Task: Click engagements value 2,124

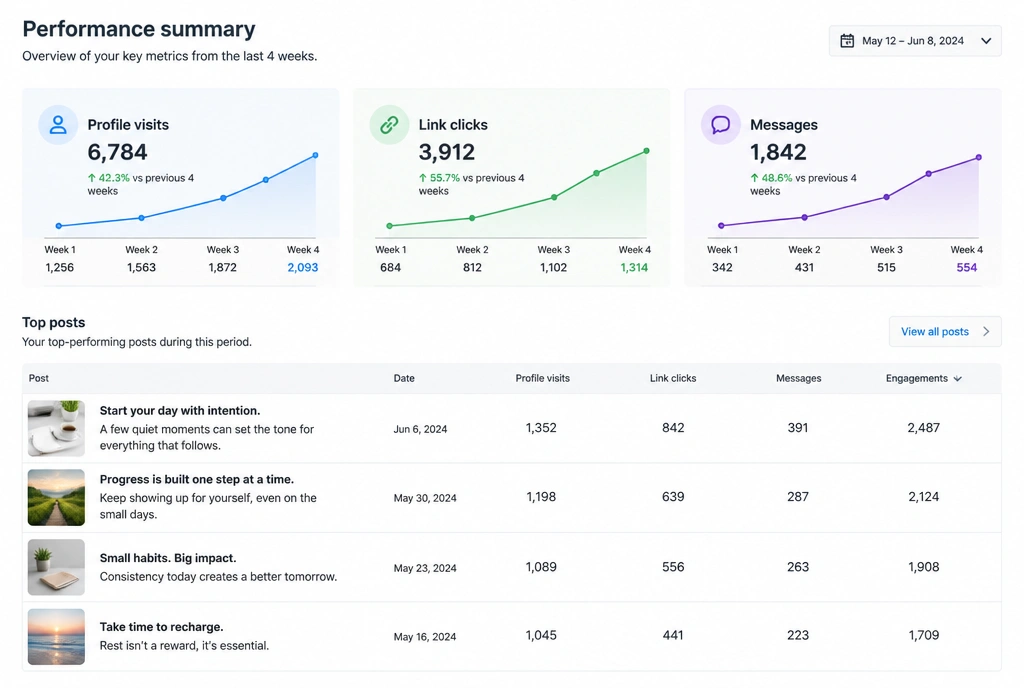Action: pos(923,497)
